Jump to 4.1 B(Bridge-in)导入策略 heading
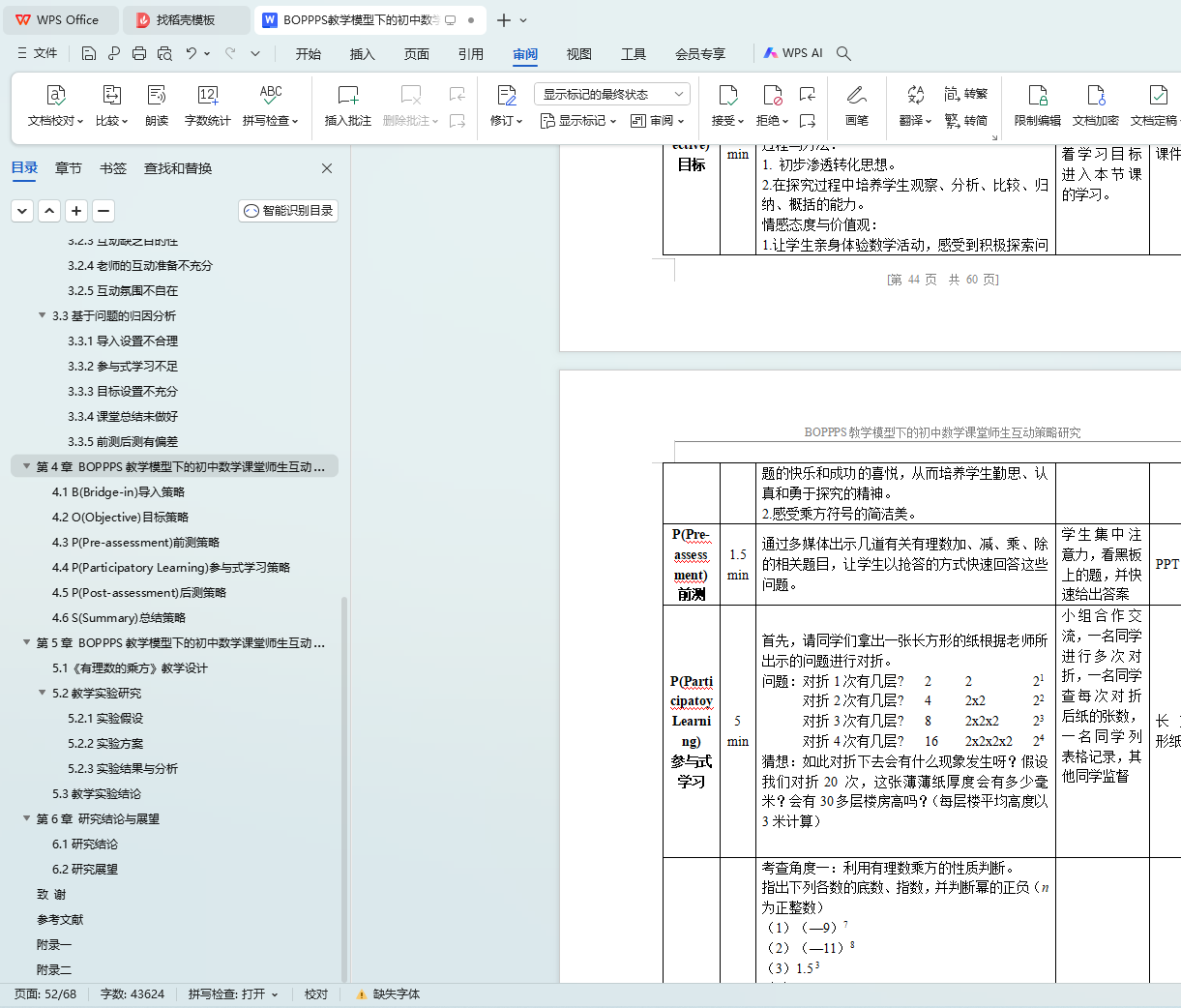Viewport: 1181px width, 1008px height. coord(118,491)
